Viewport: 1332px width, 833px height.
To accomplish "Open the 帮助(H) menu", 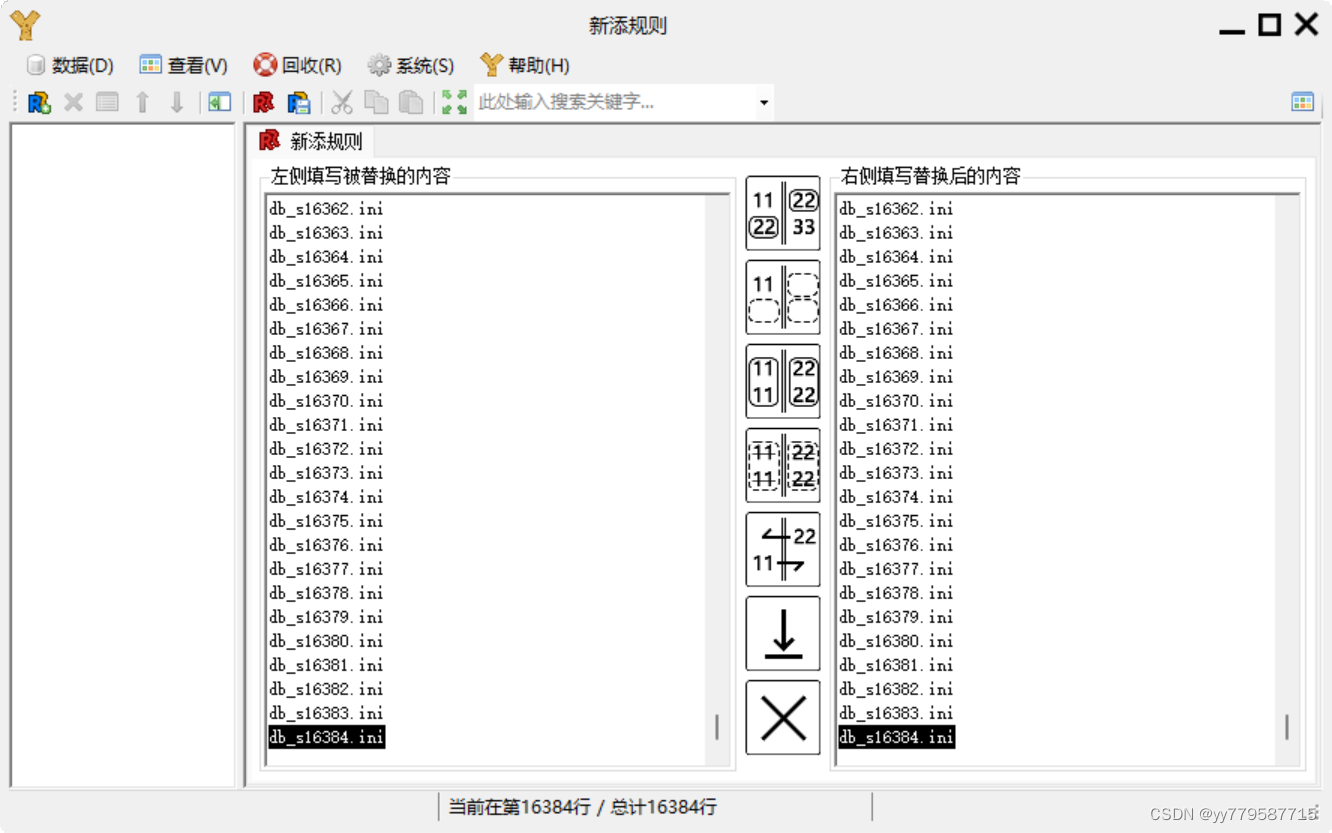I will [525, 65].
